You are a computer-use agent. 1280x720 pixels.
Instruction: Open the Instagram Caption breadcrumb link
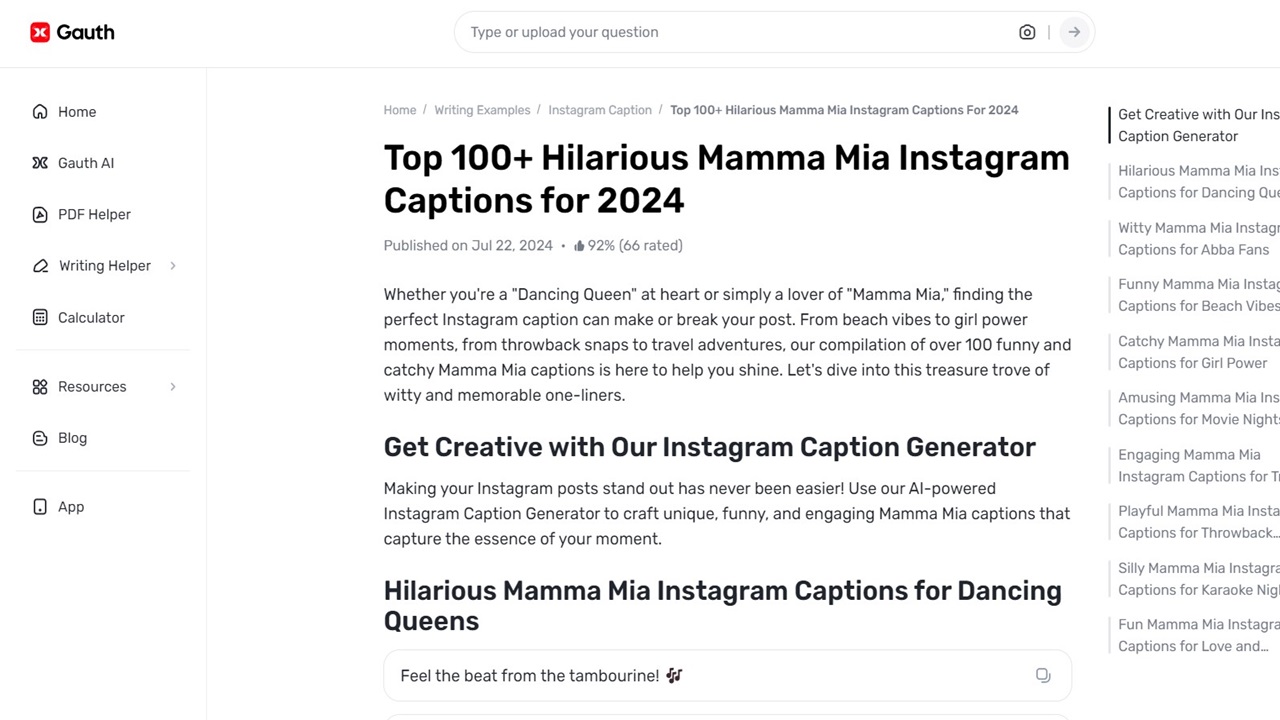(x=600, y=110)
